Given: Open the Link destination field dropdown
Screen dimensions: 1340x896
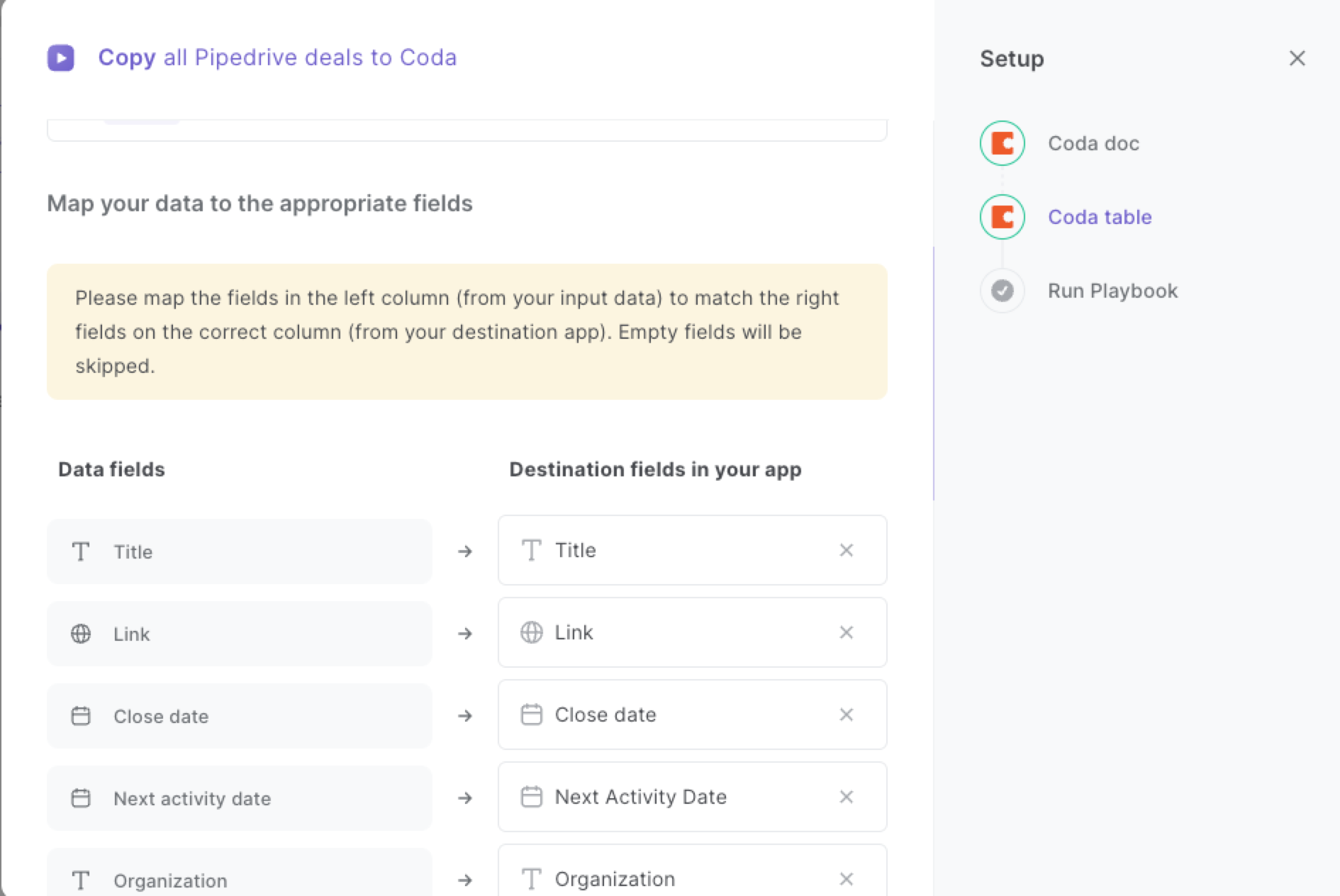Looking at the screenshot, I should (x=692, y=632).
